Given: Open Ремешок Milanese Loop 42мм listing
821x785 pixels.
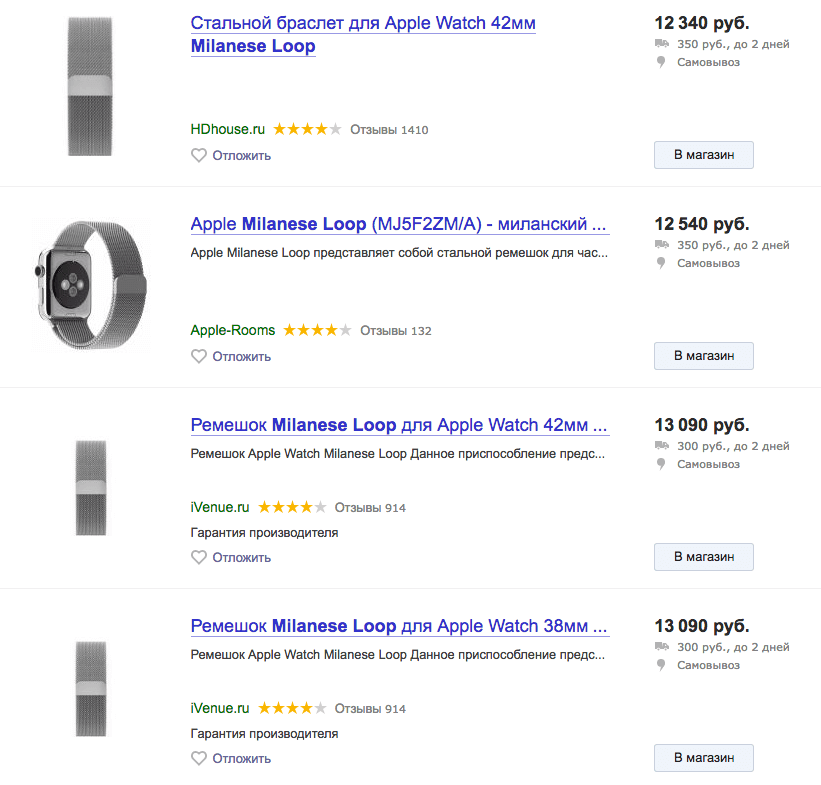Looking at the screenshot, I should tap(399, 425).
